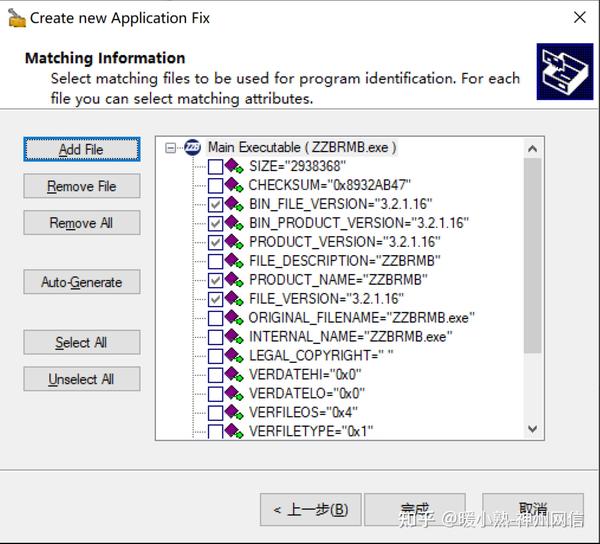Uncheck the PRODUCT_NAME checkbox
This screenshot has width=600, height=544.
tap(215, 280)
